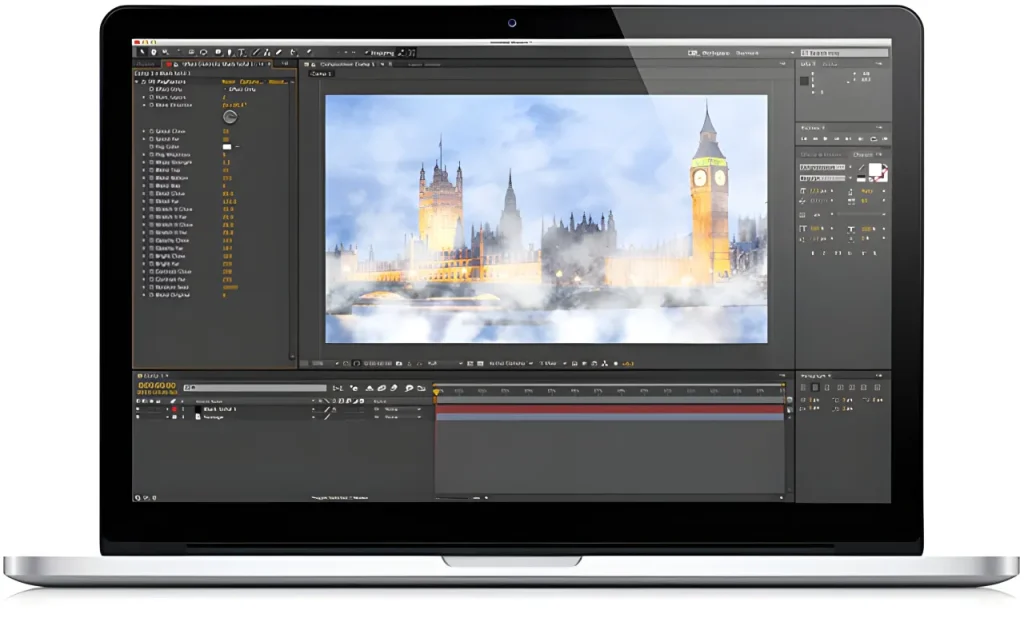
Task: Select the Rectangle shape tool
Action: (x=218, y=52)
